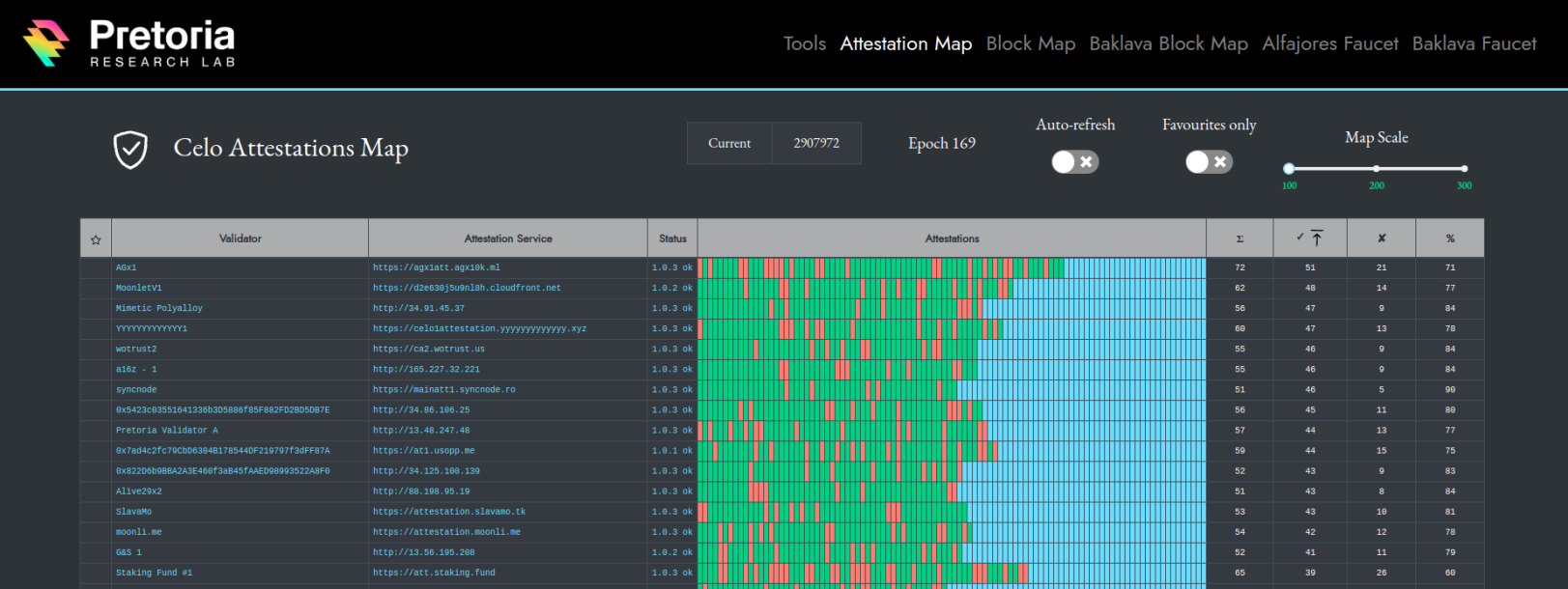Open http://165.227.32.221 service link
This screenshot has width=1568, height=589.
(x=427, y=369)
